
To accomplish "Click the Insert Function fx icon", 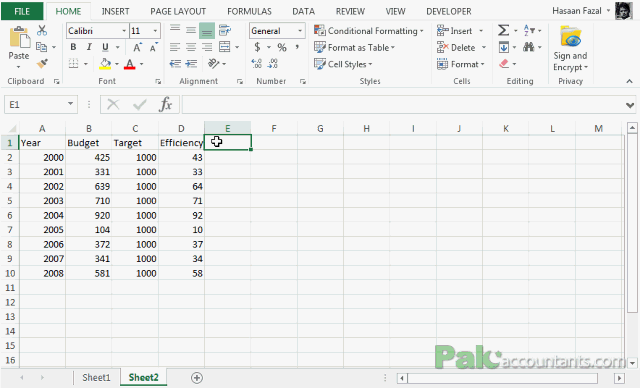I will (165, 105).
